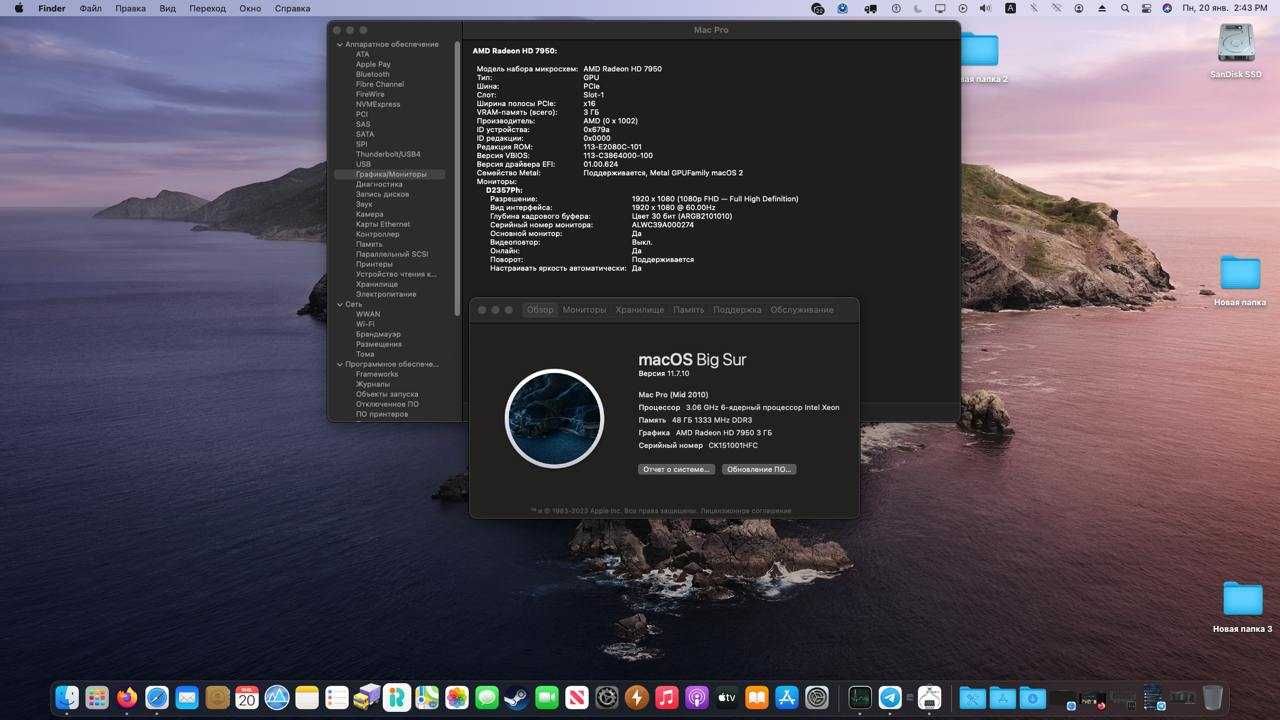The width and height of the screenshot is (1280, 720).
Task: Select Диагностика in sidebar
Action: (379, 184)
